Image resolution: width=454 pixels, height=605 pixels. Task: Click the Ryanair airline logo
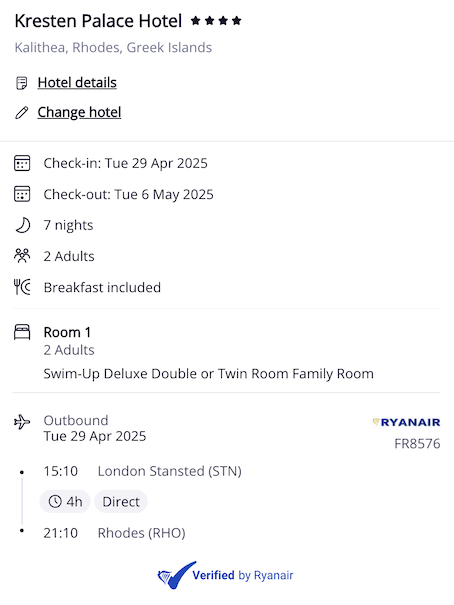point(407,422)
